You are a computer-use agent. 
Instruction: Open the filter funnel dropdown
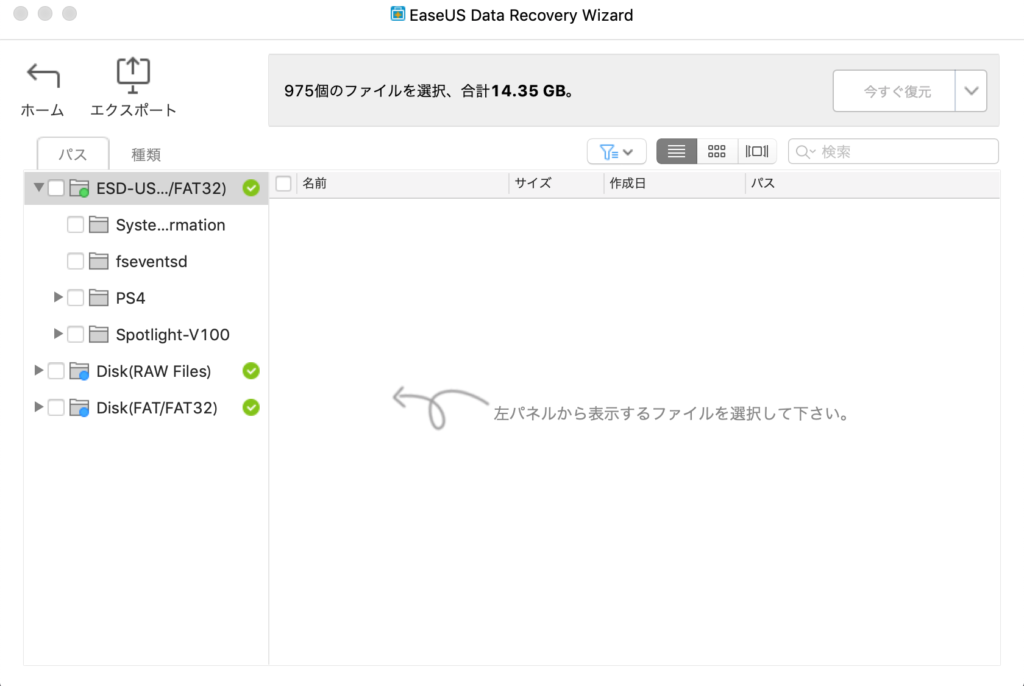click(616, 152)
